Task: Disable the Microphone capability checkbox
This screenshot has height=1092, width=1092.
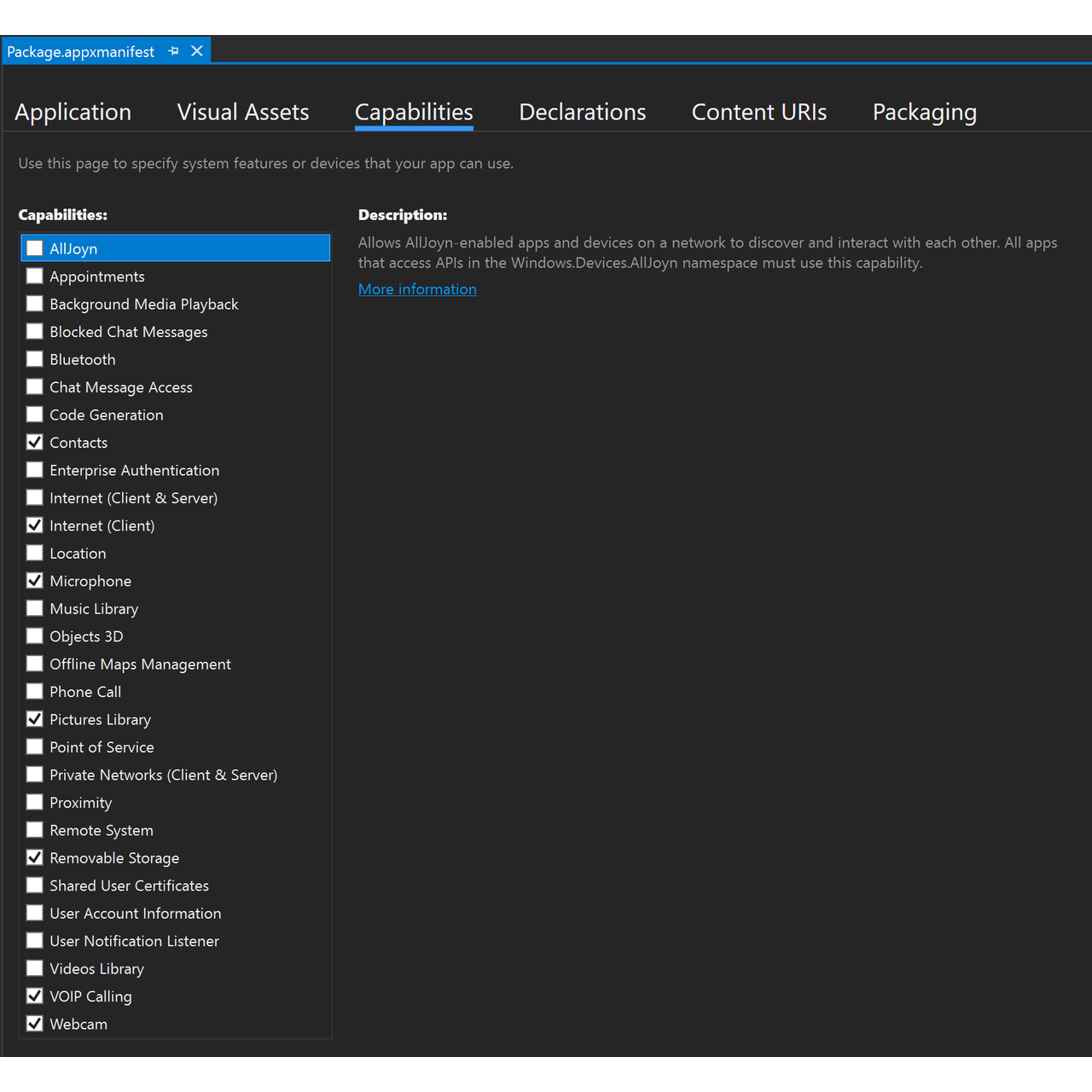Action: click(x=35, y=581)
